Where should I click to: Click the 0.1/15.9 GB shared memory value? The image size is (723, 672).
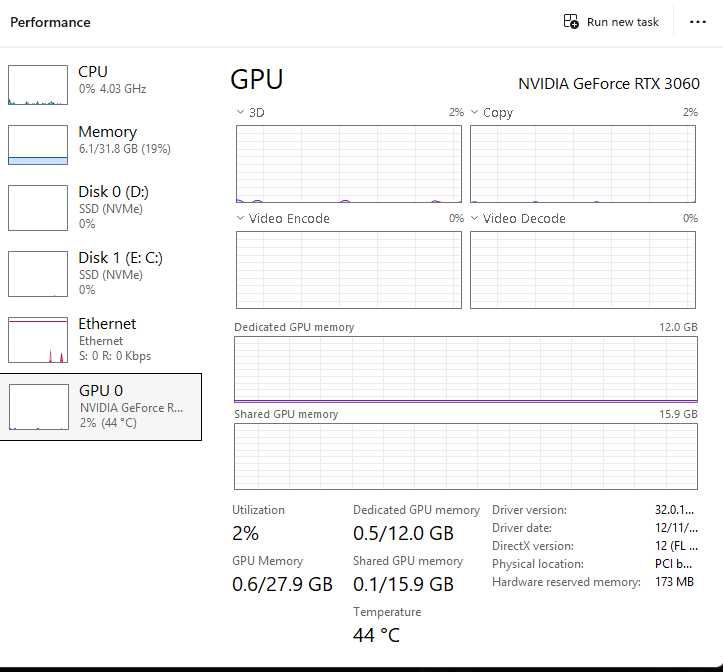pos(403,584)
